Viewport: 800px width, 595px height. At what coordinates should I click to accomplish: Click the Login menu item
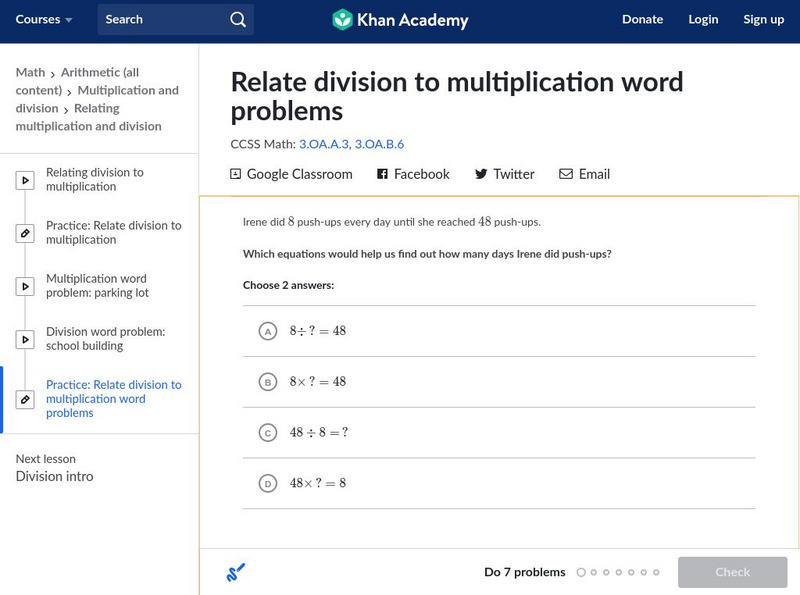[703, 19]
